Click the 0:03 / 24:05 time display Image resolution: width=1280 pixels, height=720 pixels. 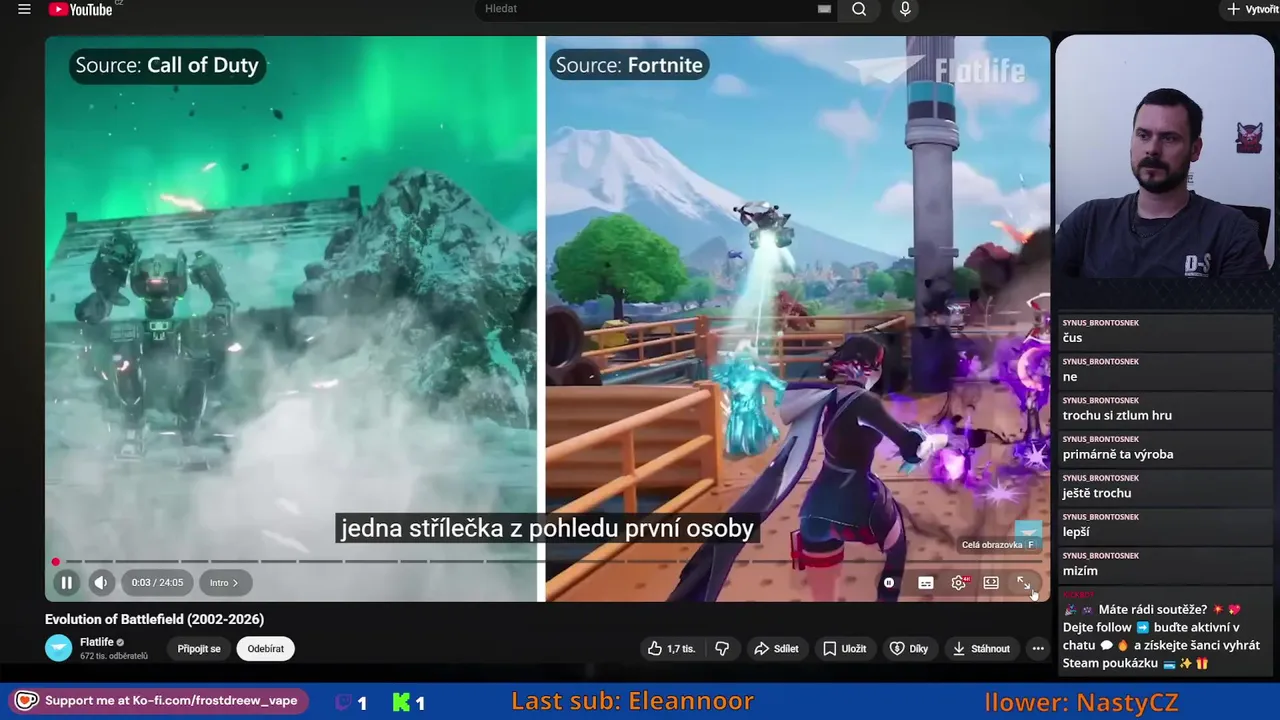pos(157,583)
